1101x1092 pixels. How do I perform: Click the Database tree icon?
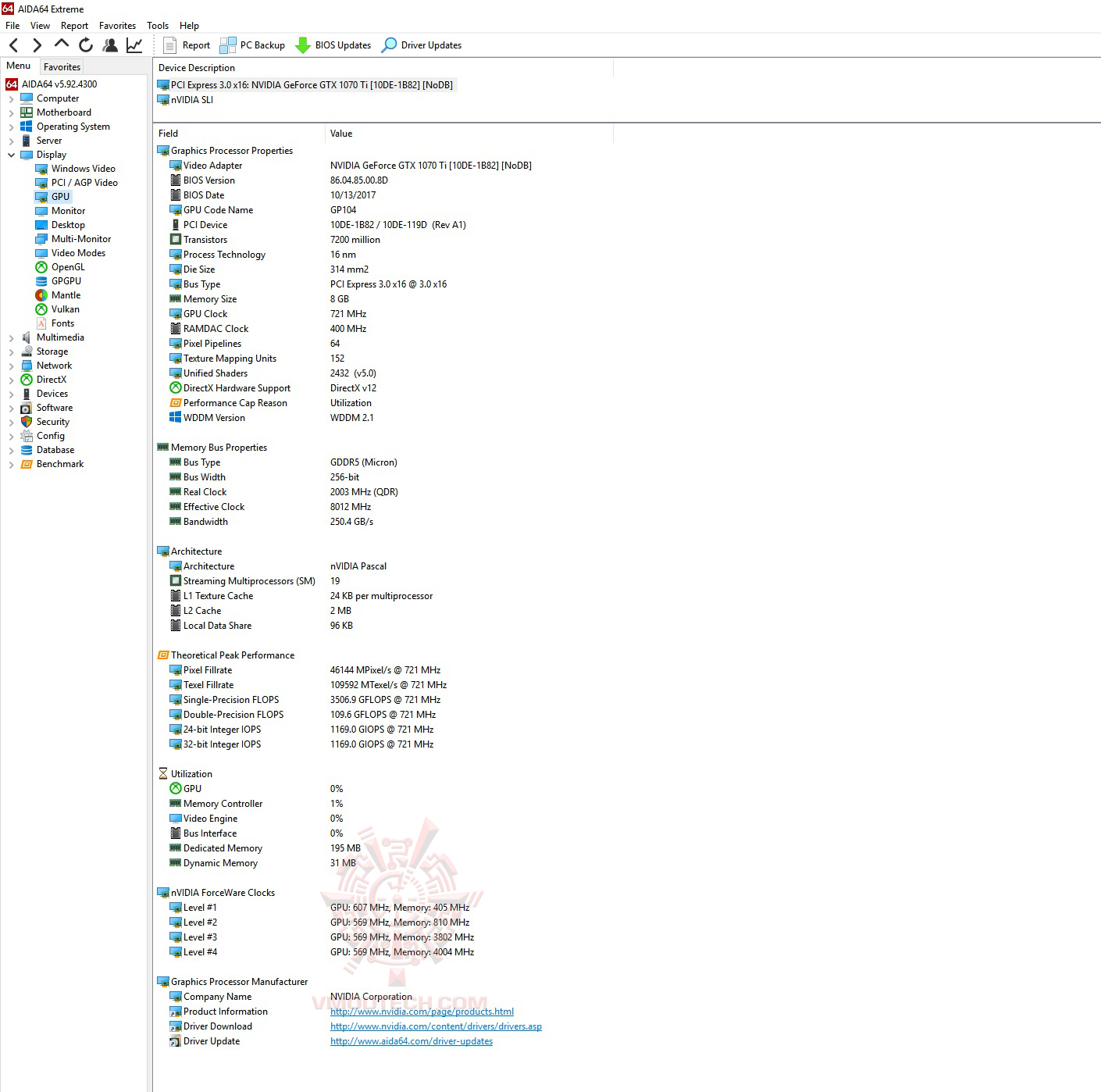27,450
